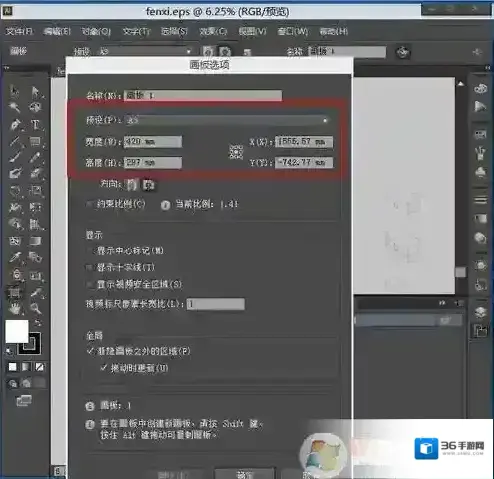Toggle Fade Region Outside Artboard checkbox

[x=90, y=351]
